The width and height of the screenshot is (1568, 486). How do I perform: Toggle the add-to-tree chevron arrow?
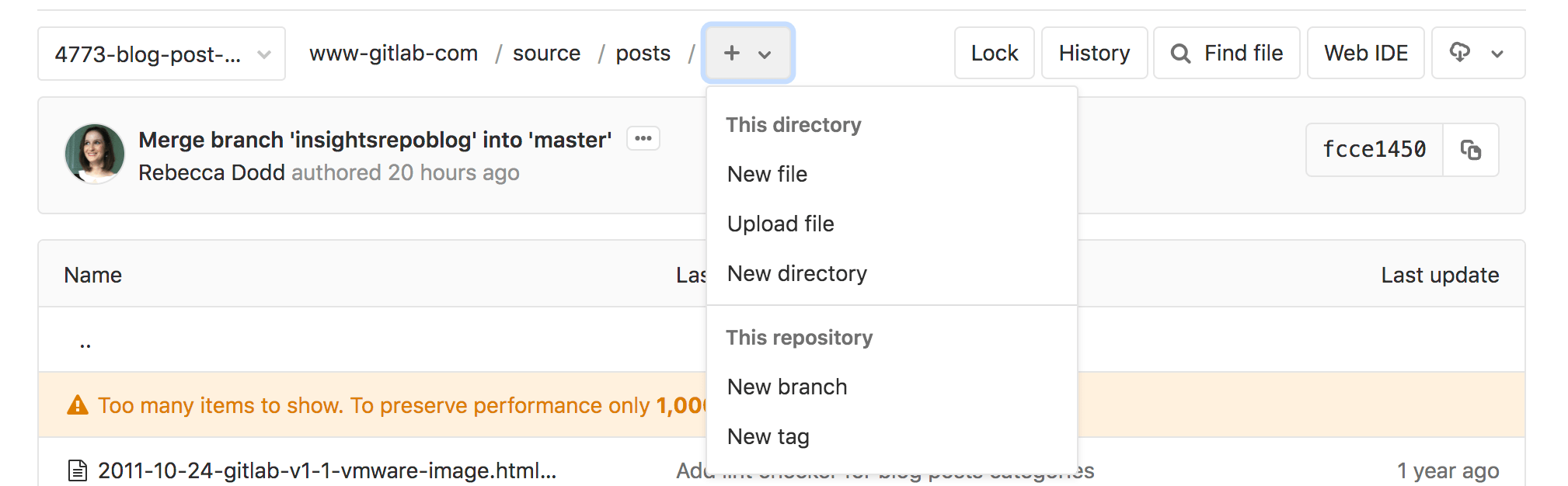point(765,54)
